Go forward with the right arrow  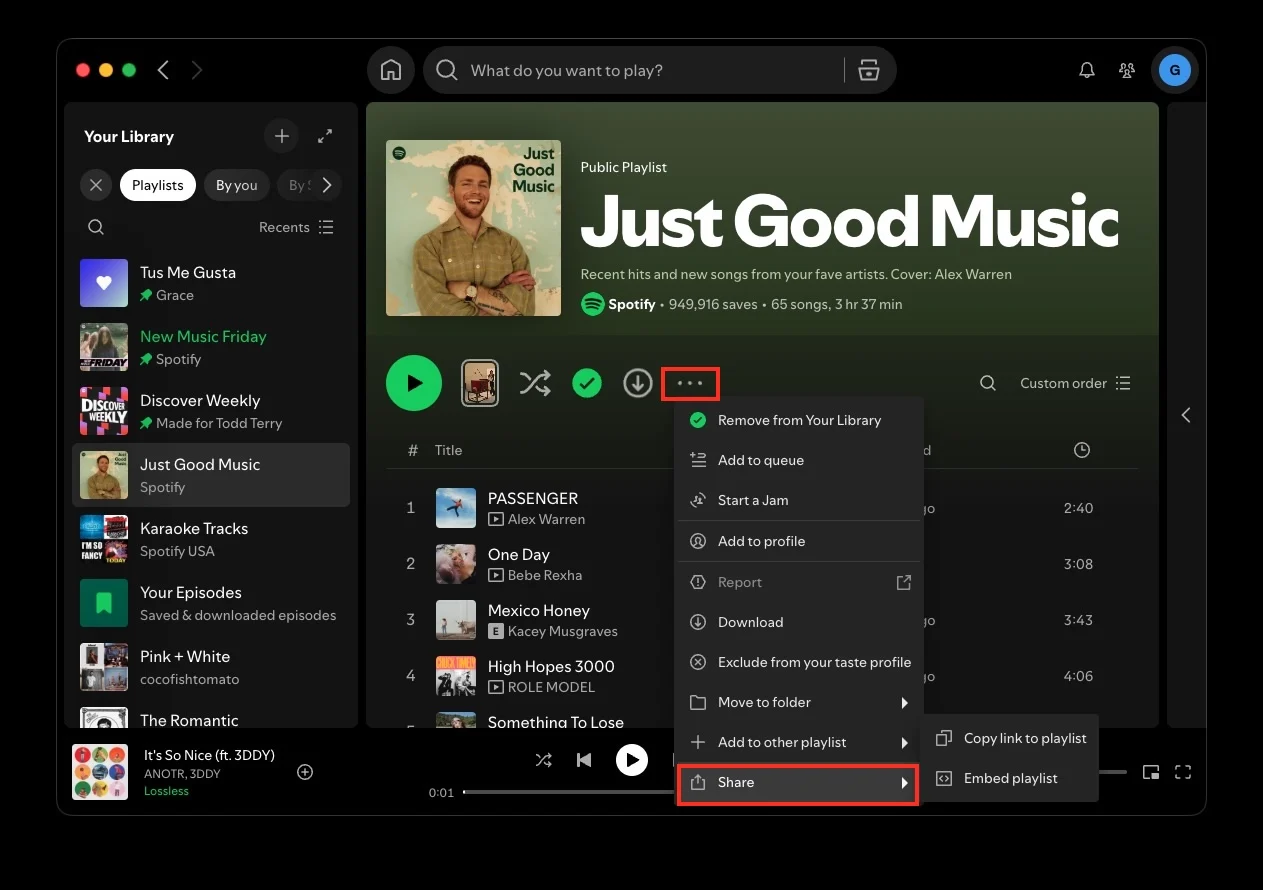point(197,70)
